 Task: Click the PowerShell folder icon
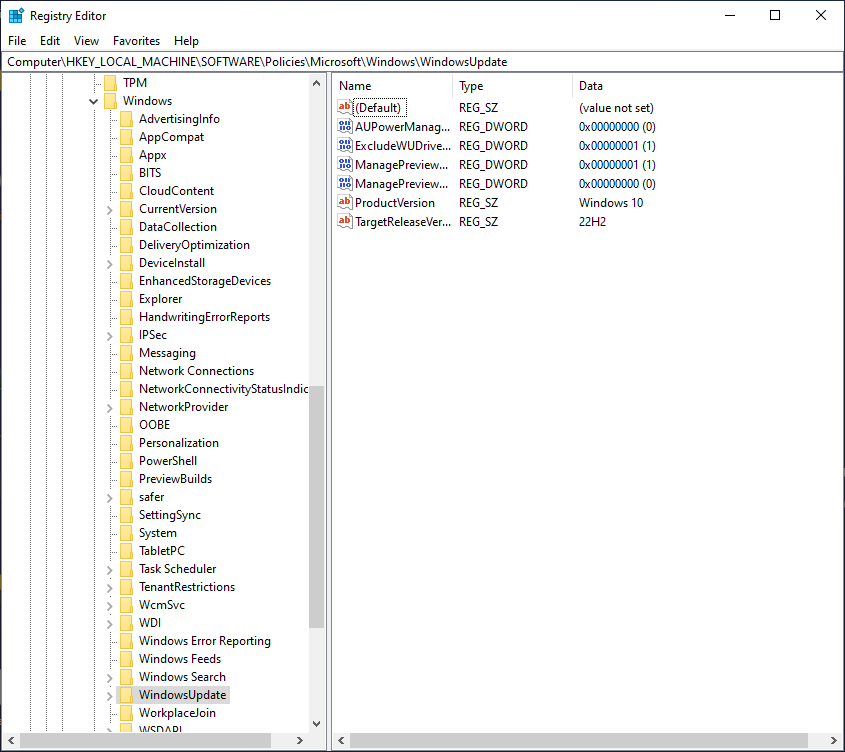click(x=127, y=460)
